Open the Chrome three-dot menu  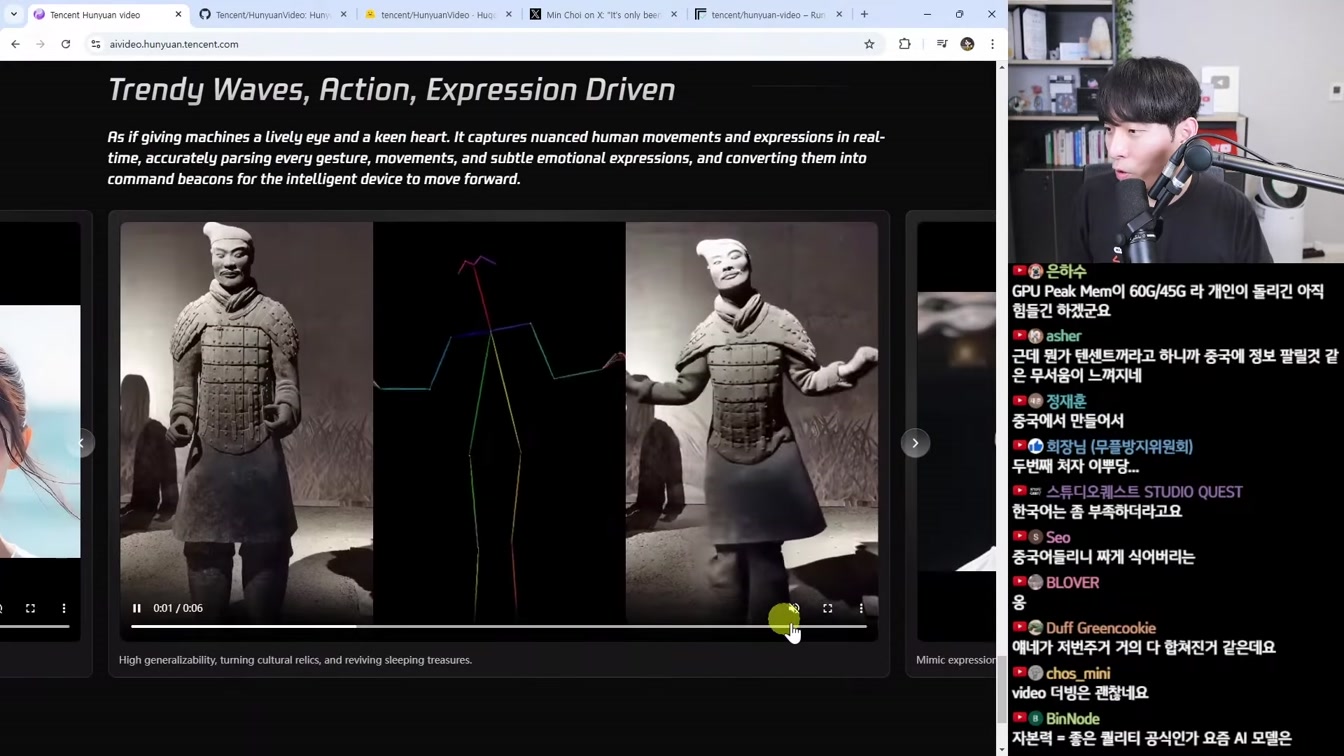[992, 44]
